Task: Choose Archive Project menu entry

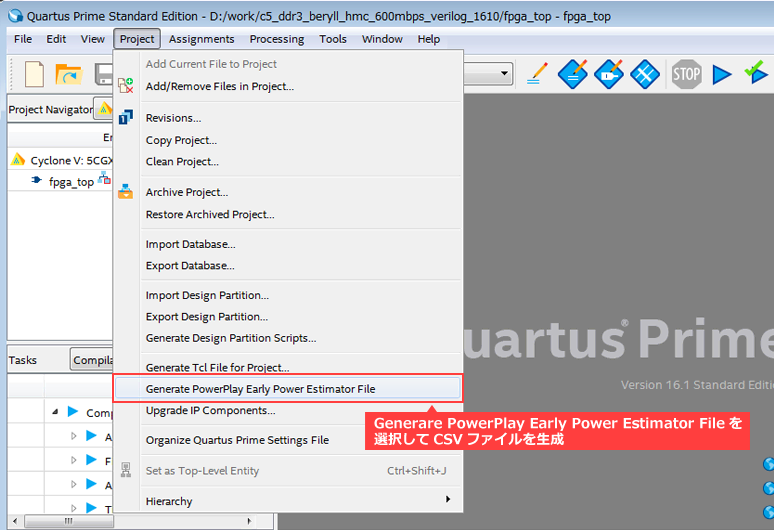Action: coord(288,192)
